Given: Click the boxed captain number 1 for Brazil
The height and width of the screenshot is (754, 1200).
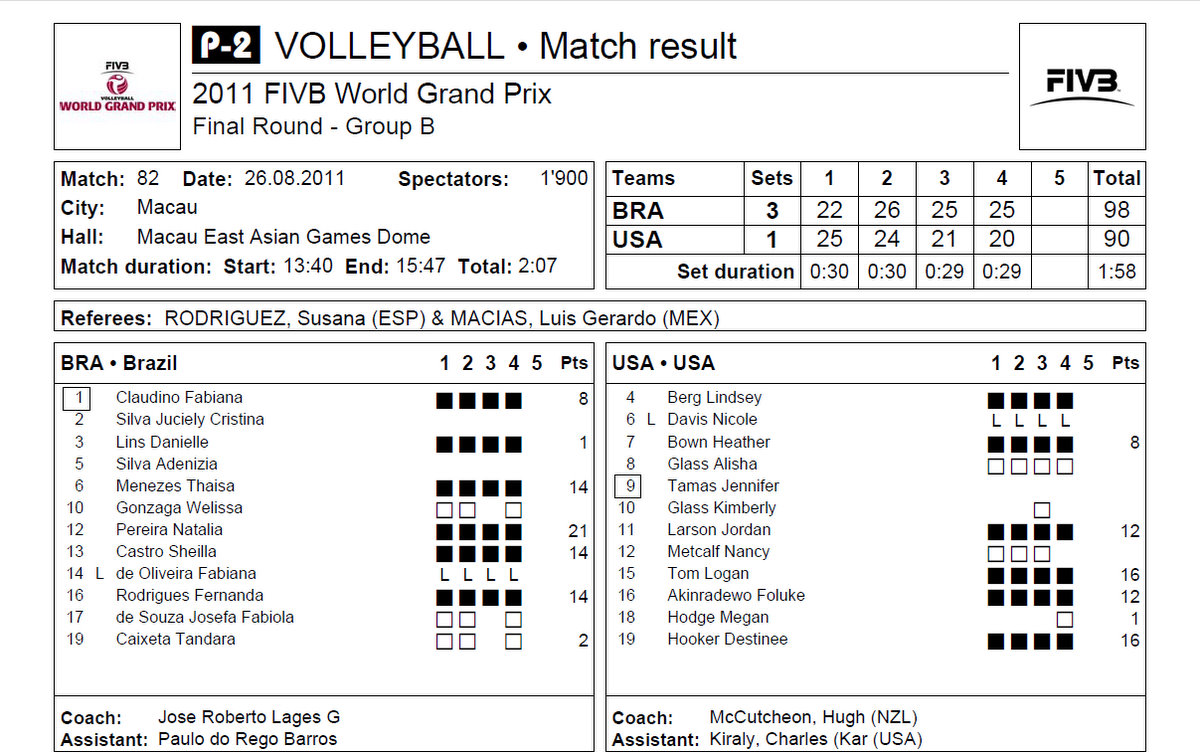Looking at the screenshot, I should (78, 398).
